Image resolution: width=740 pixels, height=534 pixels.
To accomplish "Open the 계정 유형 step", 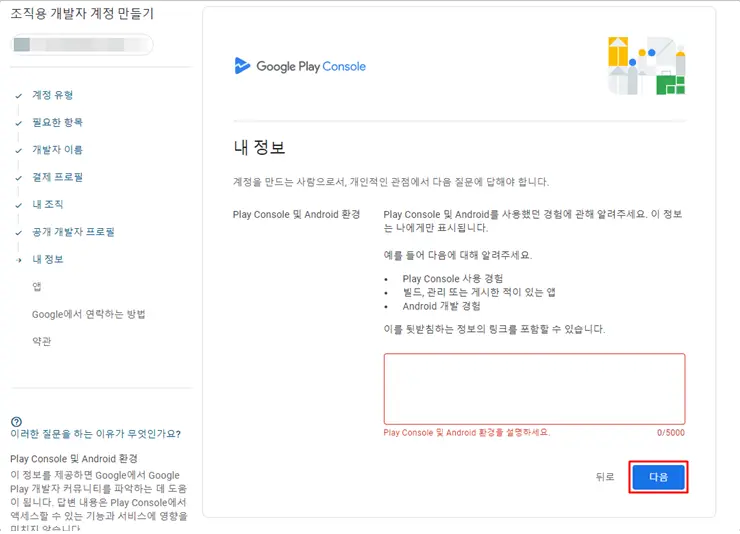I will 52,95.
